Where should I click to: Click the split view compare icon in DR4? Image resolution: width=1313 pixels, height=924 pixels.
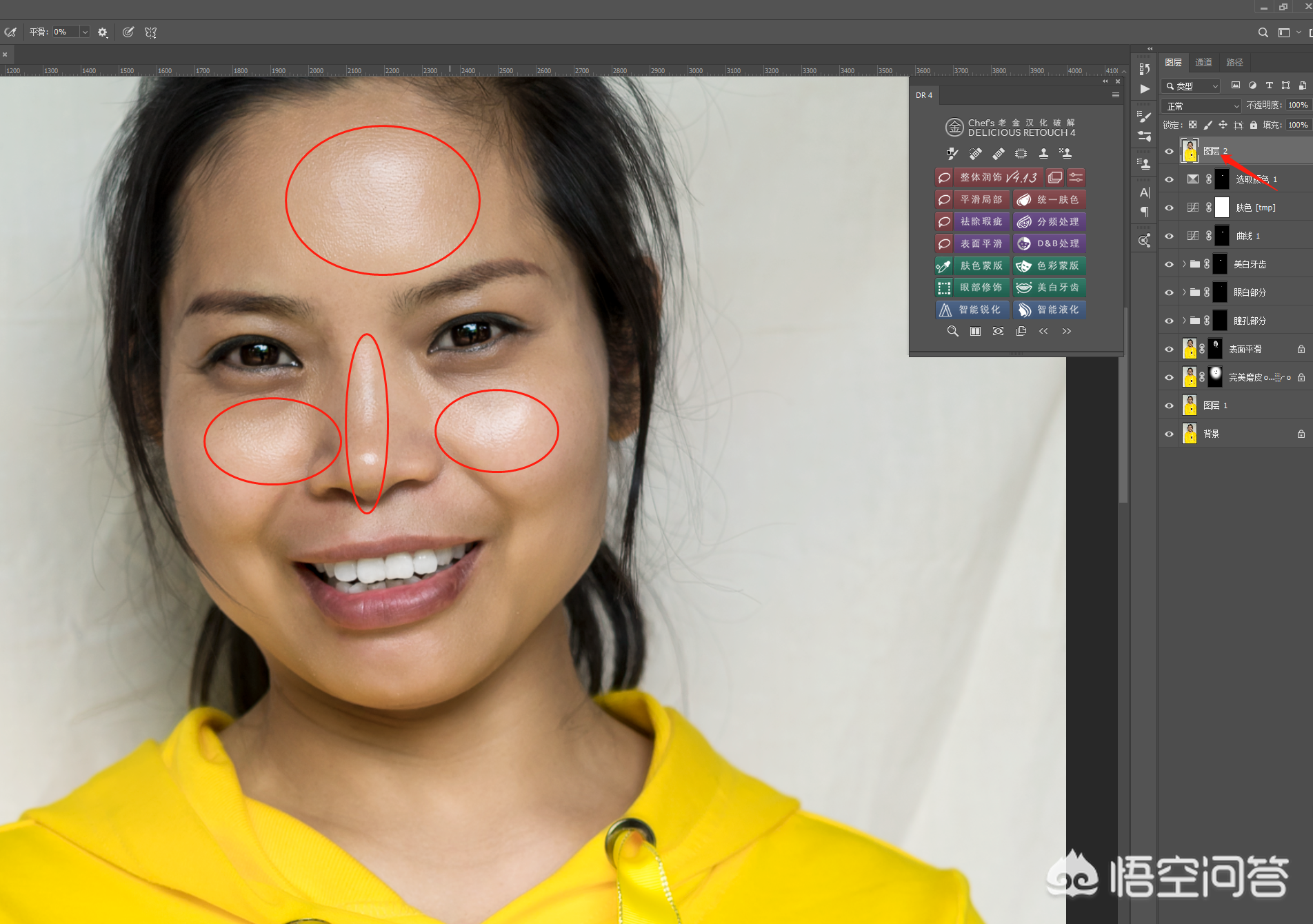(x=975, y=331)
